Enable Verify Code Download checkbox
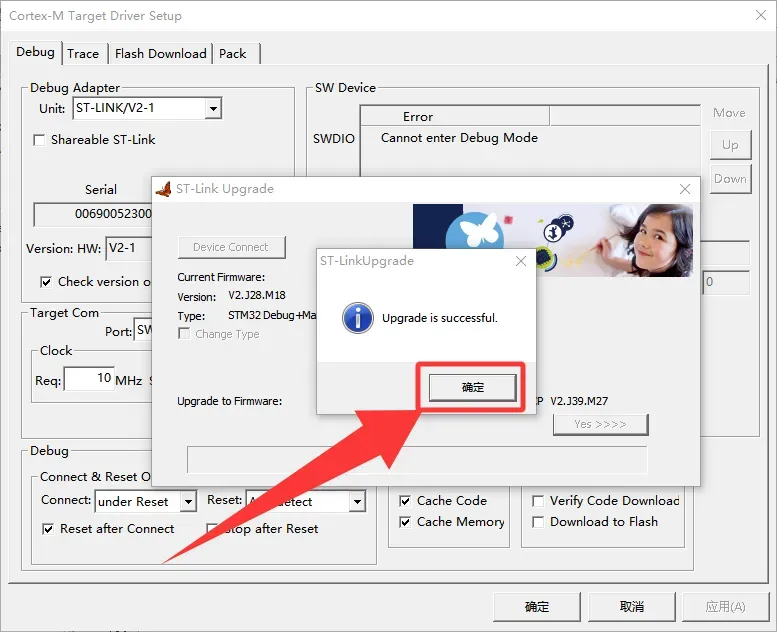The height and width of the screenshot is (632, 777). 539,501
